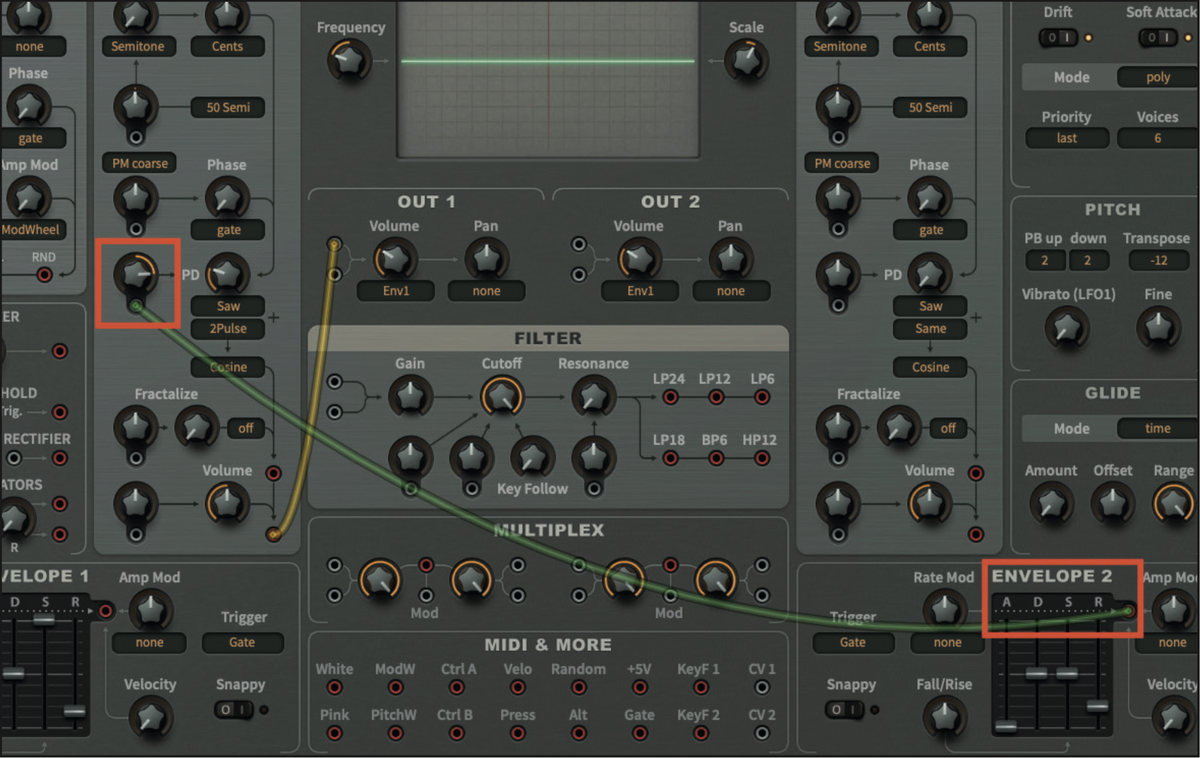Image resolution: width=1200 pixels, height=758 pixels.
Task: Click the Gate trigger button for Envelope 2
Action: coord(853,642)
